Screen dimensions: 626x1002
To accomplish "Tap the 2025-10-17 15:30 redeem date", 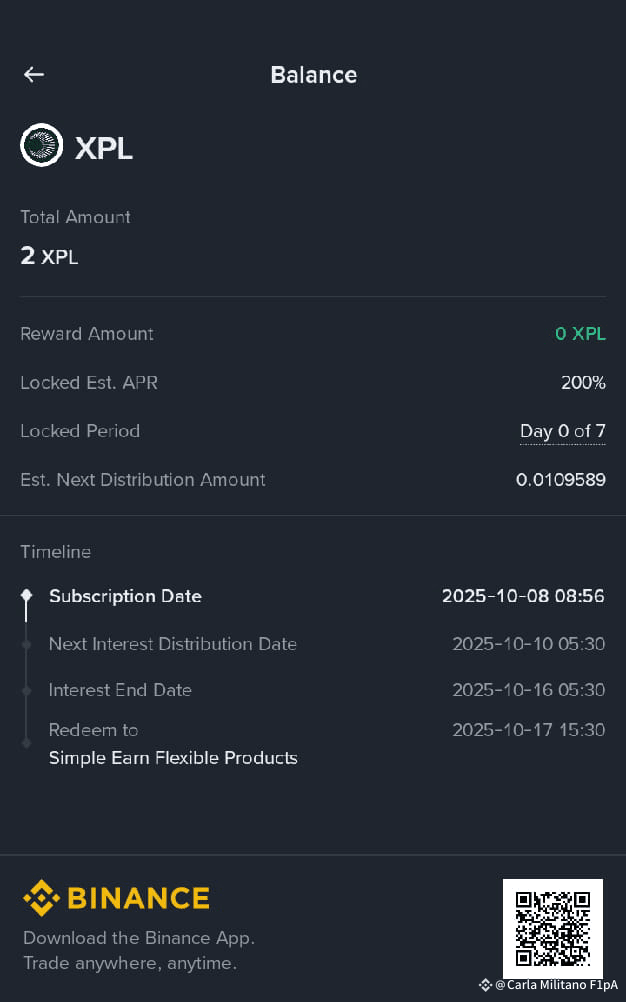I will click(528, 730).
